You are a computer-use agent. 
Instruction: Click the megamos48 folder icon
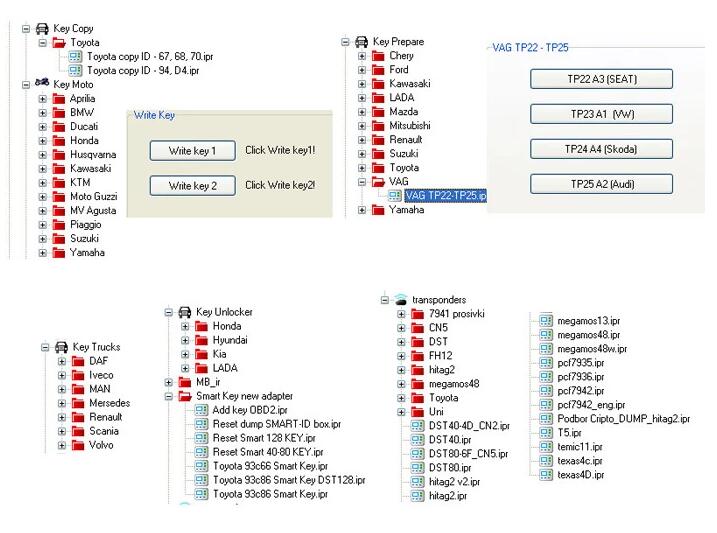pos(417,384)
